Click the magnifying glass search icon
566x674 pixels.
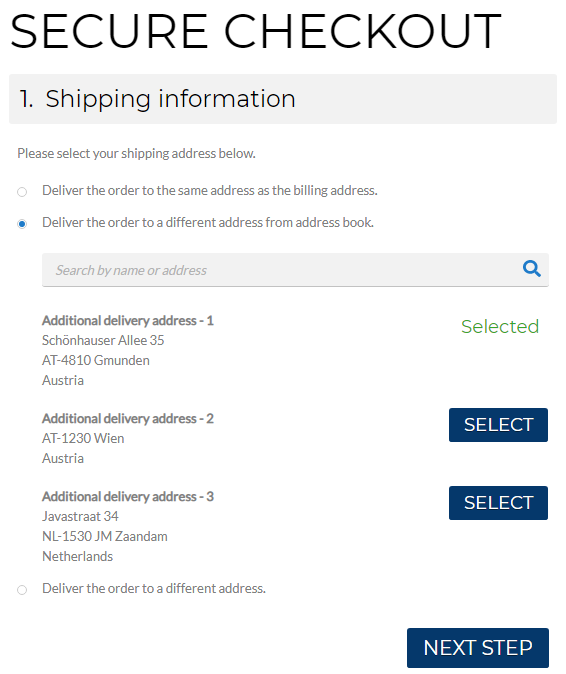[531, 269]
